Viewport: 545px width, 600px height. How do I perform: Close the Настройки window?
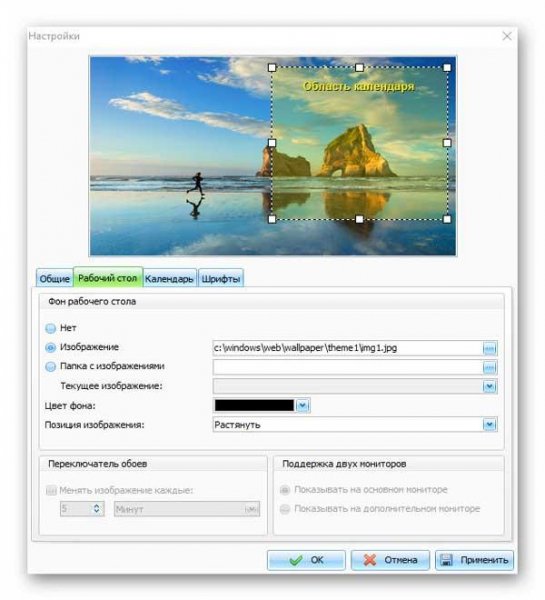pos(507,36)
